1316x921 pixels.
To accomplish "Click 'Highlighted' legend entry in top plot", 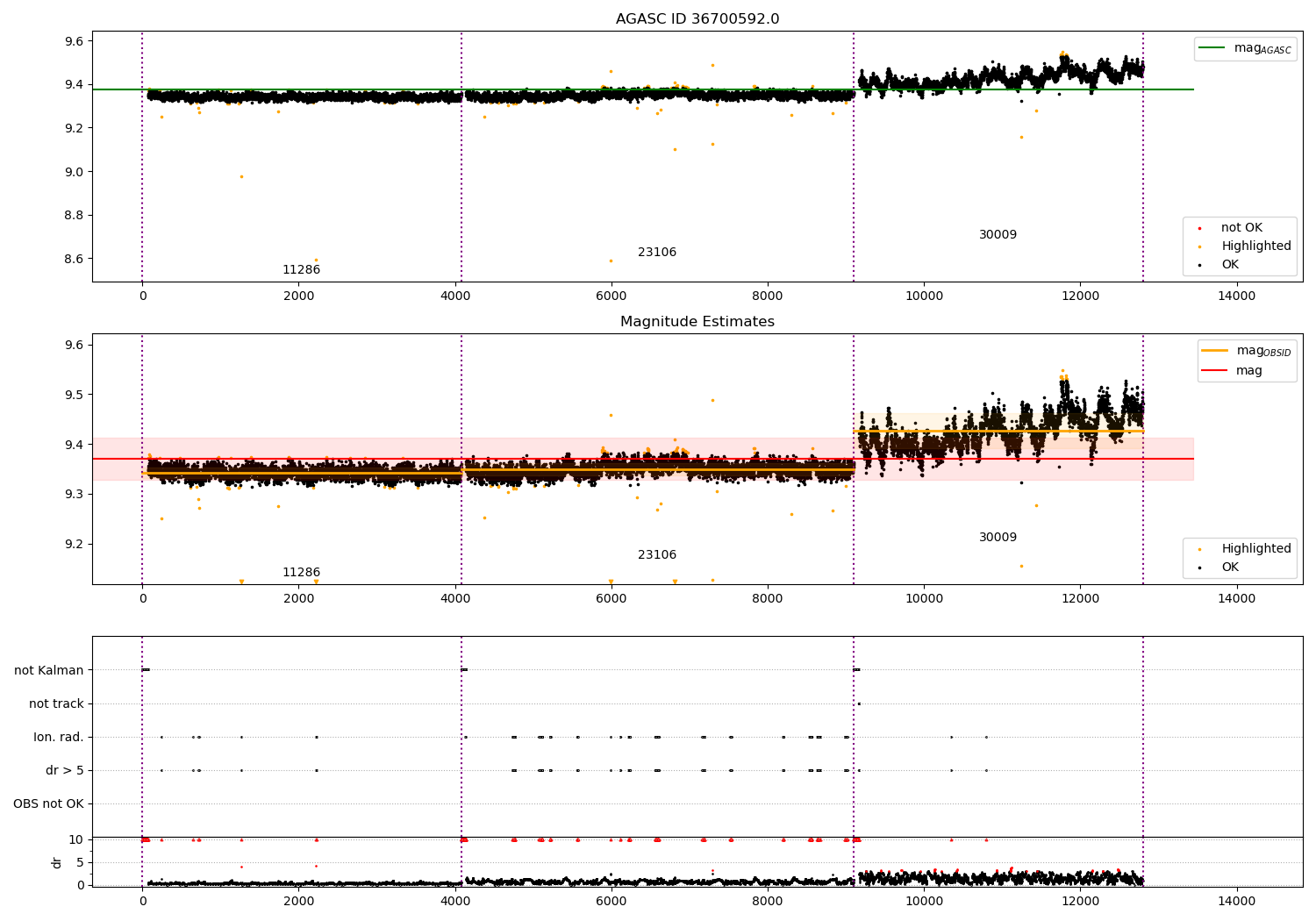I will coord(1255,246).
